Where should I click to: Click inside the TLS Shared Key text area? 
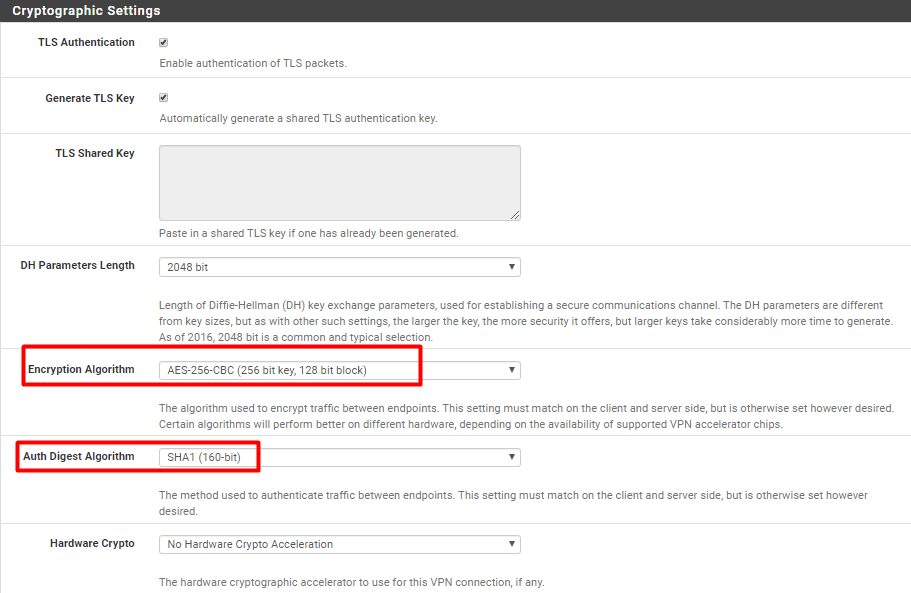(339, 182)
